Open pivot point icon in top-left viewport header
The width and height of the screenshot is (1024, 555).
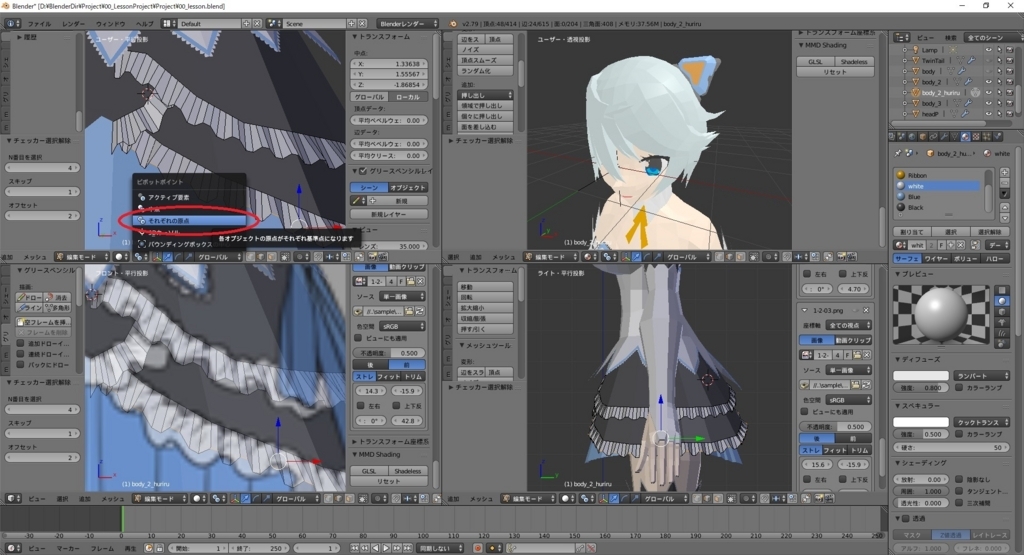[x=142, y=257]
